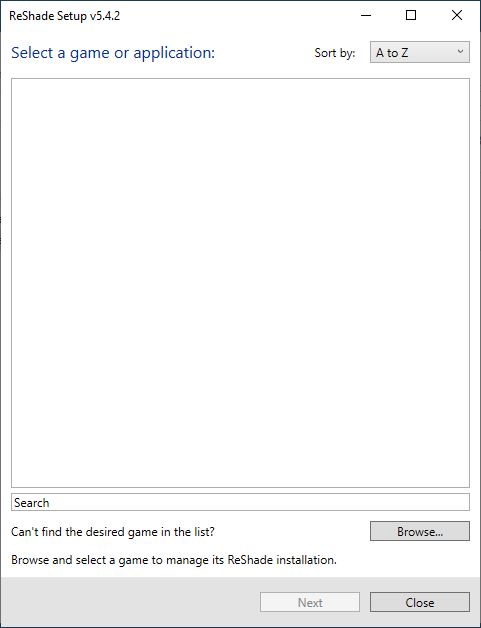Maximize the ReShade Setup window

pyautogui.click(x=411, y=16)
